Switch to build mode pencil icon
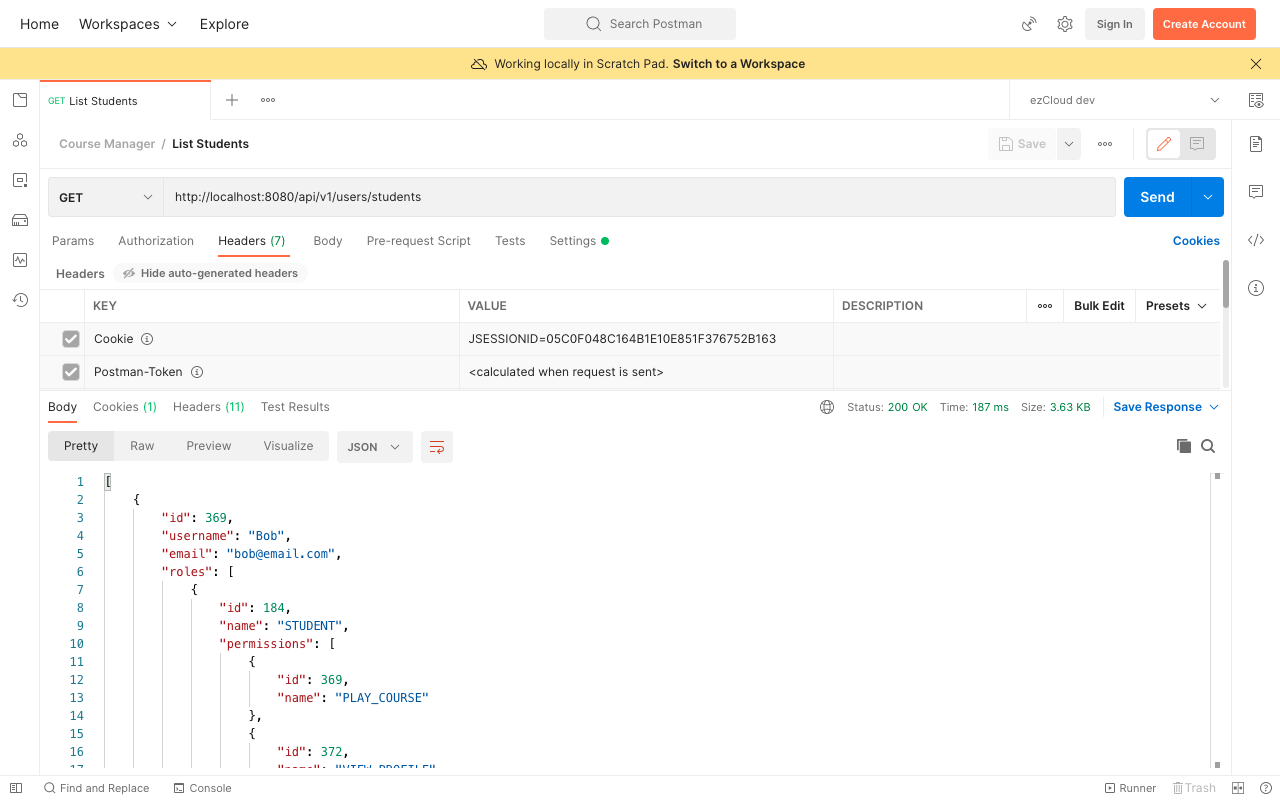 click(1164, 144)
